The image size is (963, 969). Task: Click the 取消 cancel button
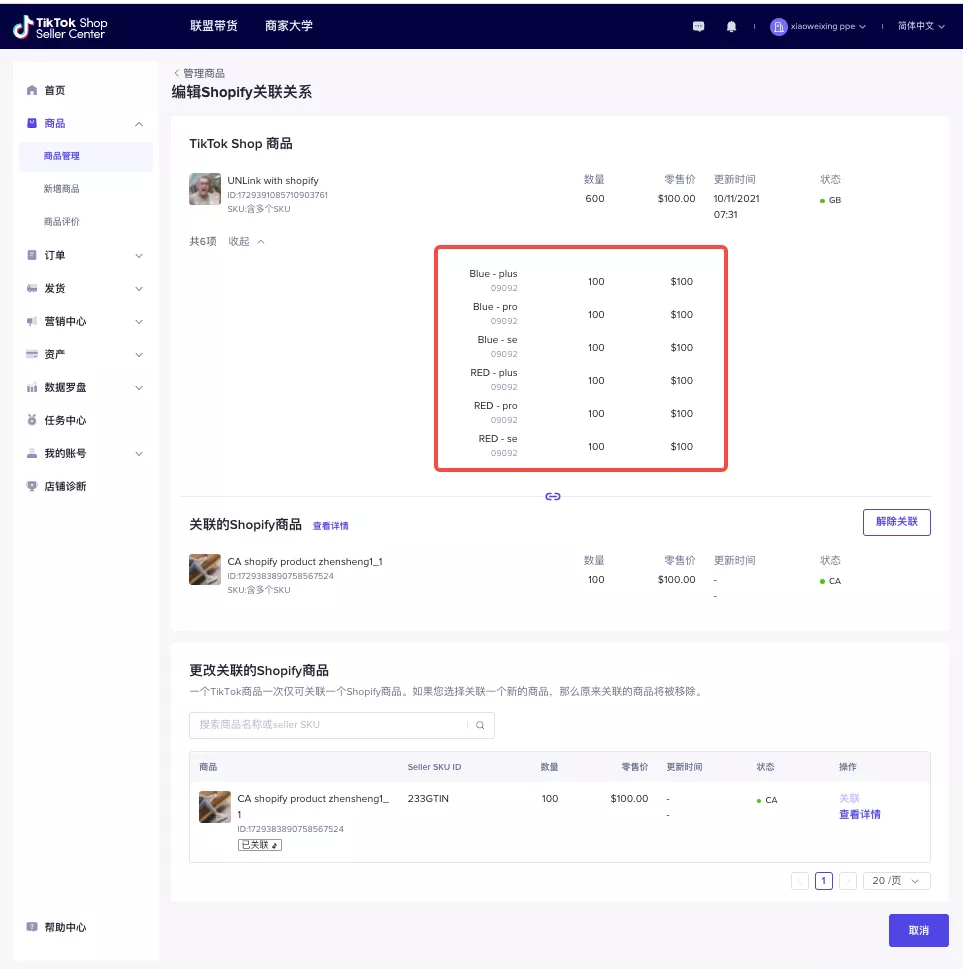[918, 930]
